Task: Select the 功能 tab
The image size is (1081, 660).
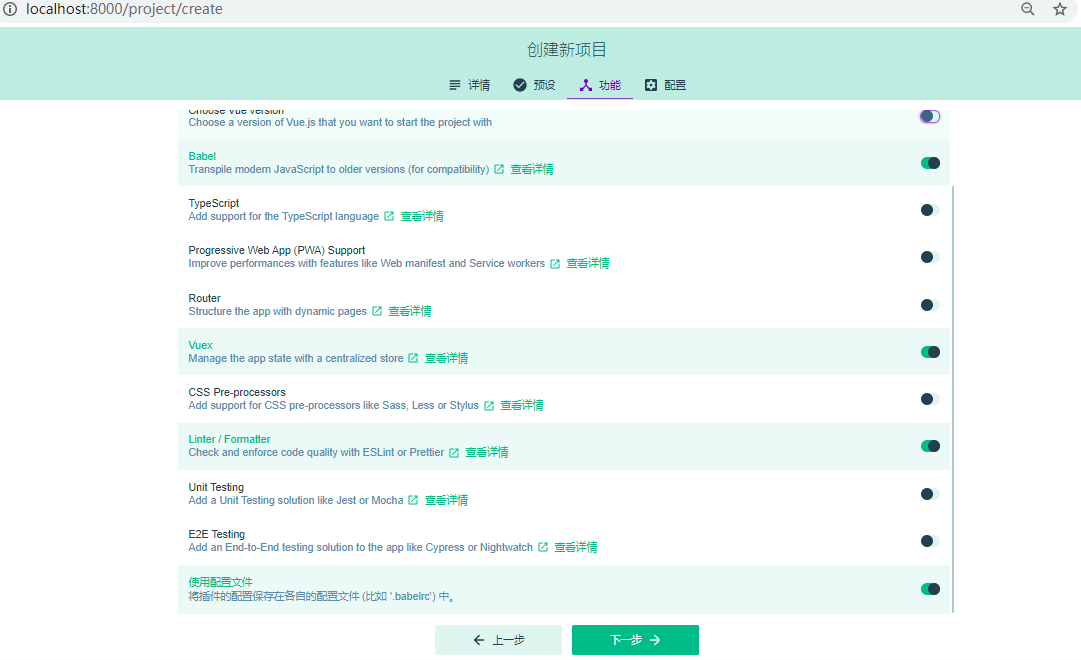Action: 600,85
